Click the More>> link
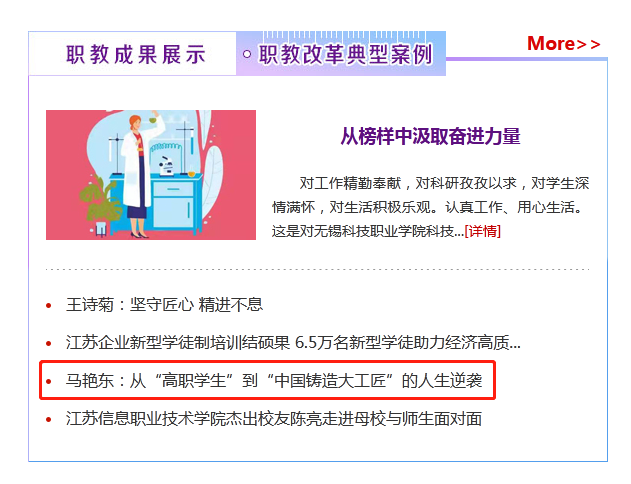 click(563, 43)
